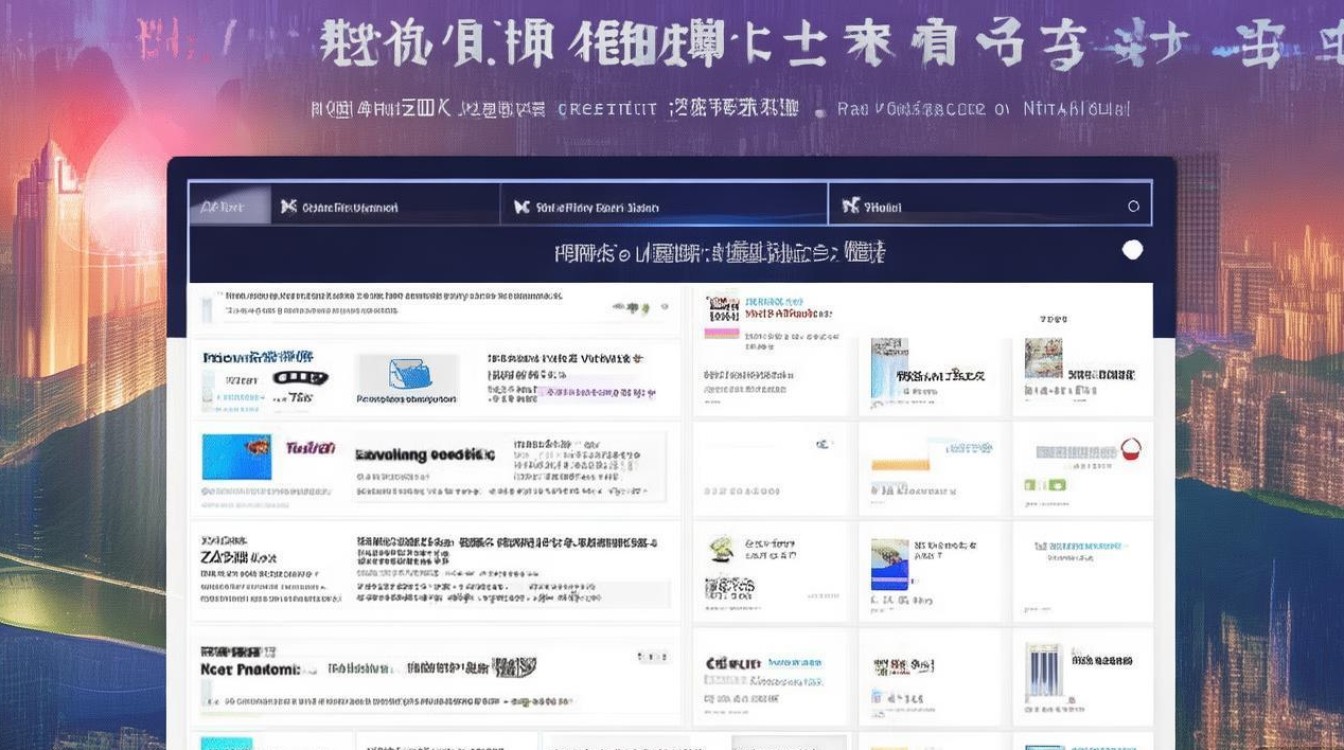Click the orange bar in the middle card
The width and height of the screenshot is (1344, 750).
pos(900,465)
